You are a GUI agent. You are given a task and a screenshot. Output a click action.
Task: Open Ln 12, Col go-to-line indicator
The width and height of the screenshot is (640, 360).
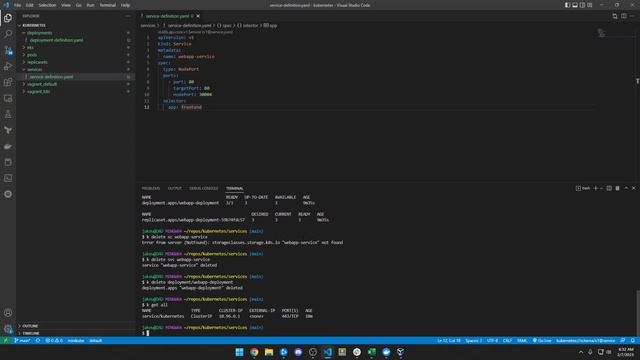(449, 340)
